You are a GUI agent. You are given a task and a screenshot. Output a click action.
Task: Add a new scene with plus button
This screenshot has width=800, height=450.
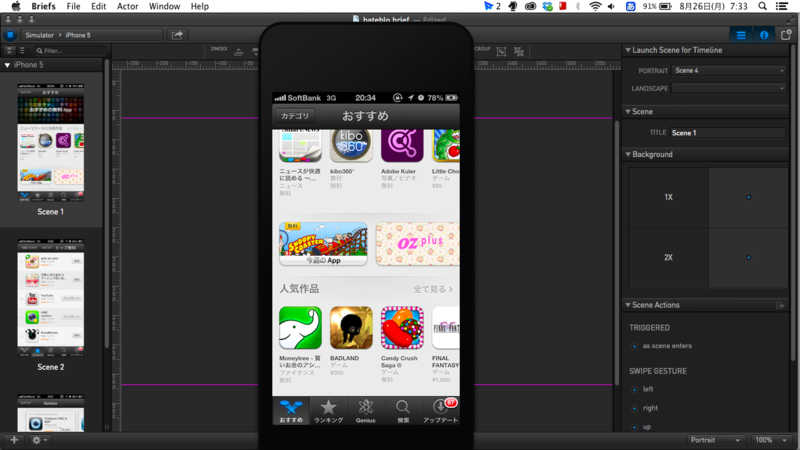(14, 440)
